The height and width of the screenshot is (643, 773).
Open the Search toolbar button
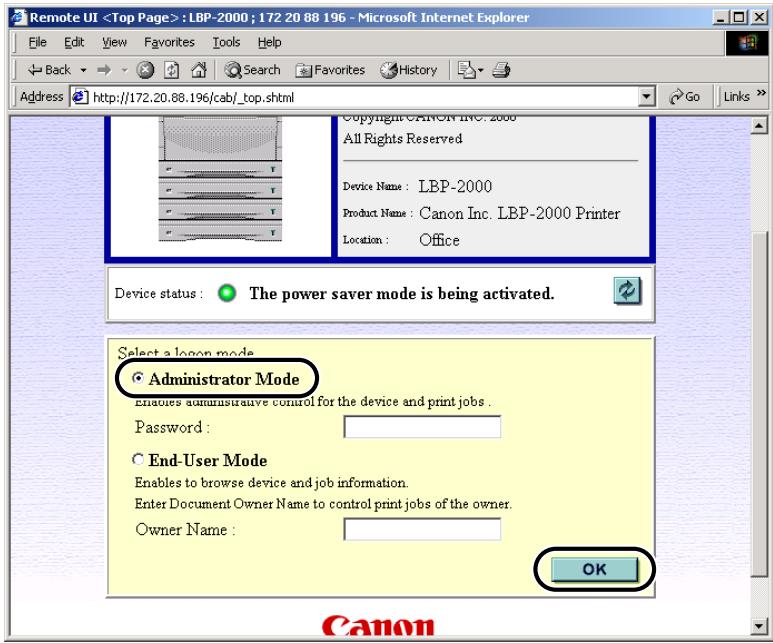[252, 70]
